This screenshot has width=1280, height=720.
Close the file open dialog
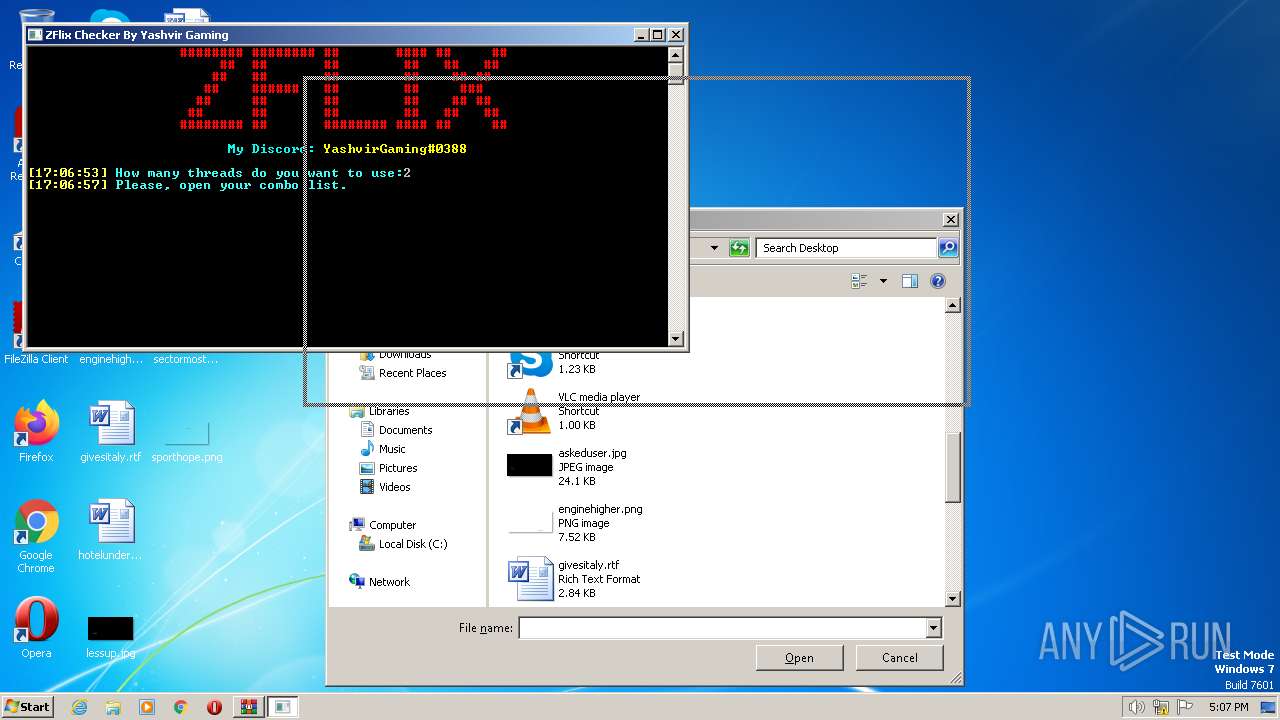pyautogui.click(x=950, y=219)
